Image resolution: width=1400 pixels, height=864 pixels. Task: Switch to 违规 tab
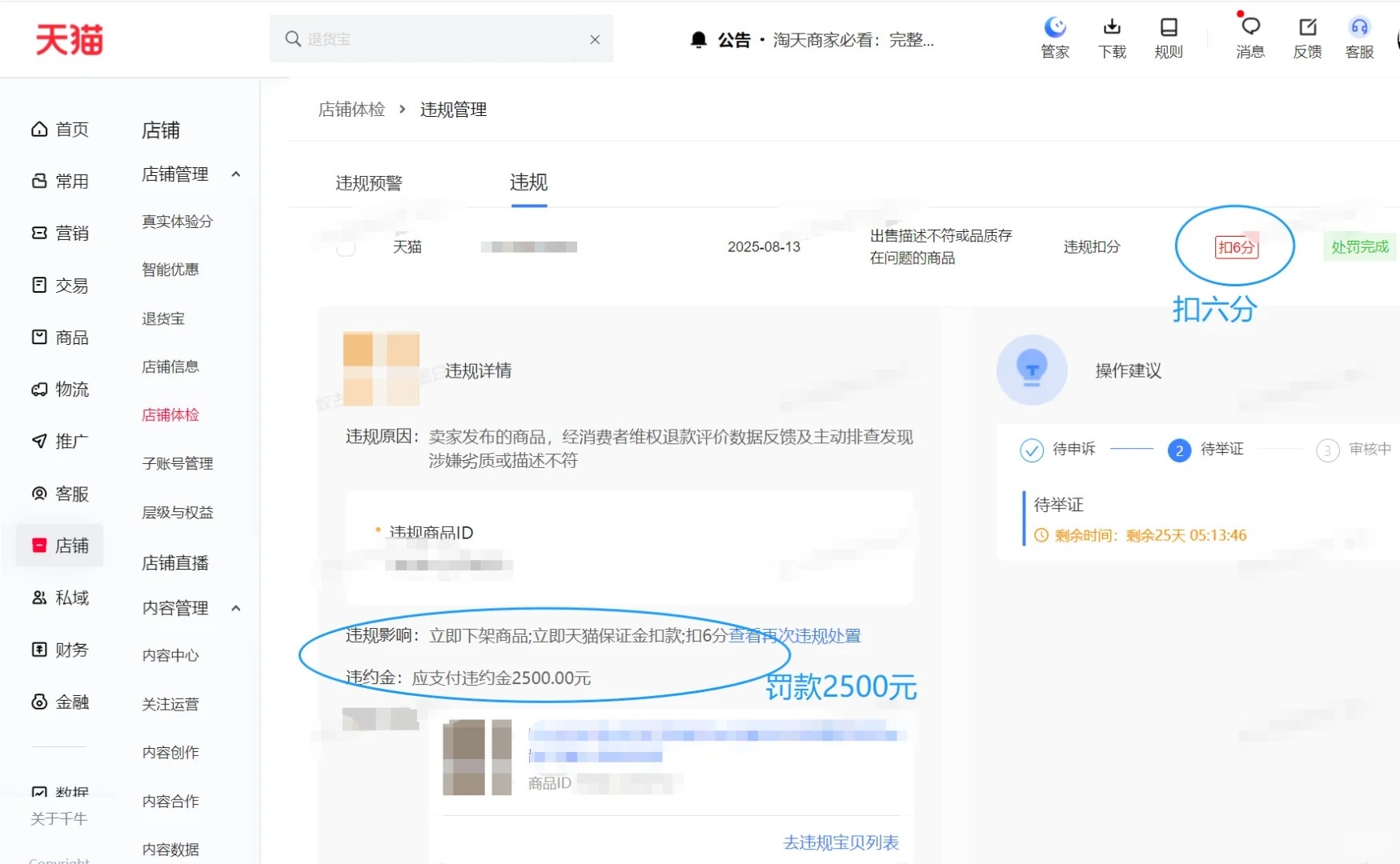click(x=529, y=183)
